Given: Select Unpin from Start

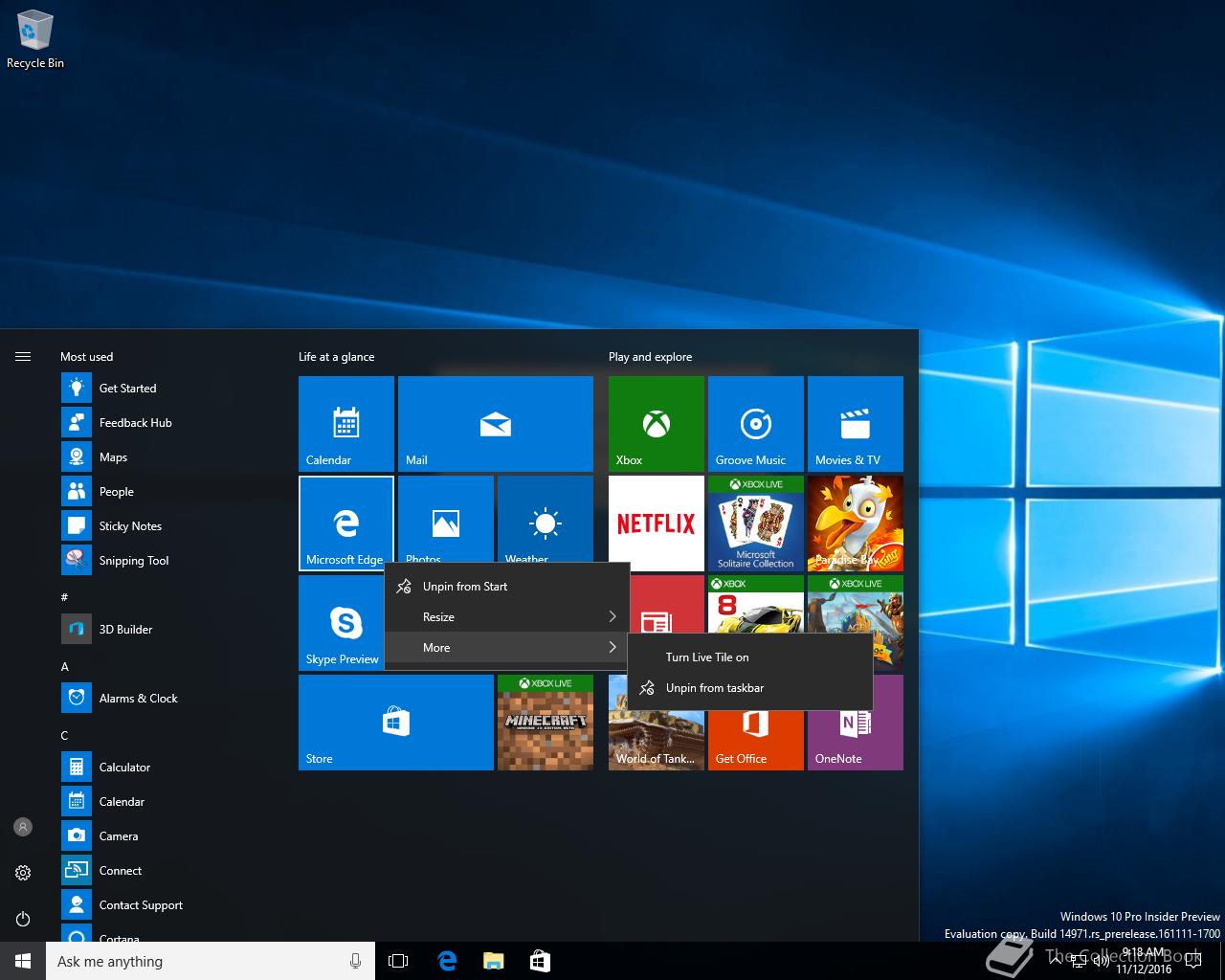Looking at the screenshot, I should click(x=507, y=587).
